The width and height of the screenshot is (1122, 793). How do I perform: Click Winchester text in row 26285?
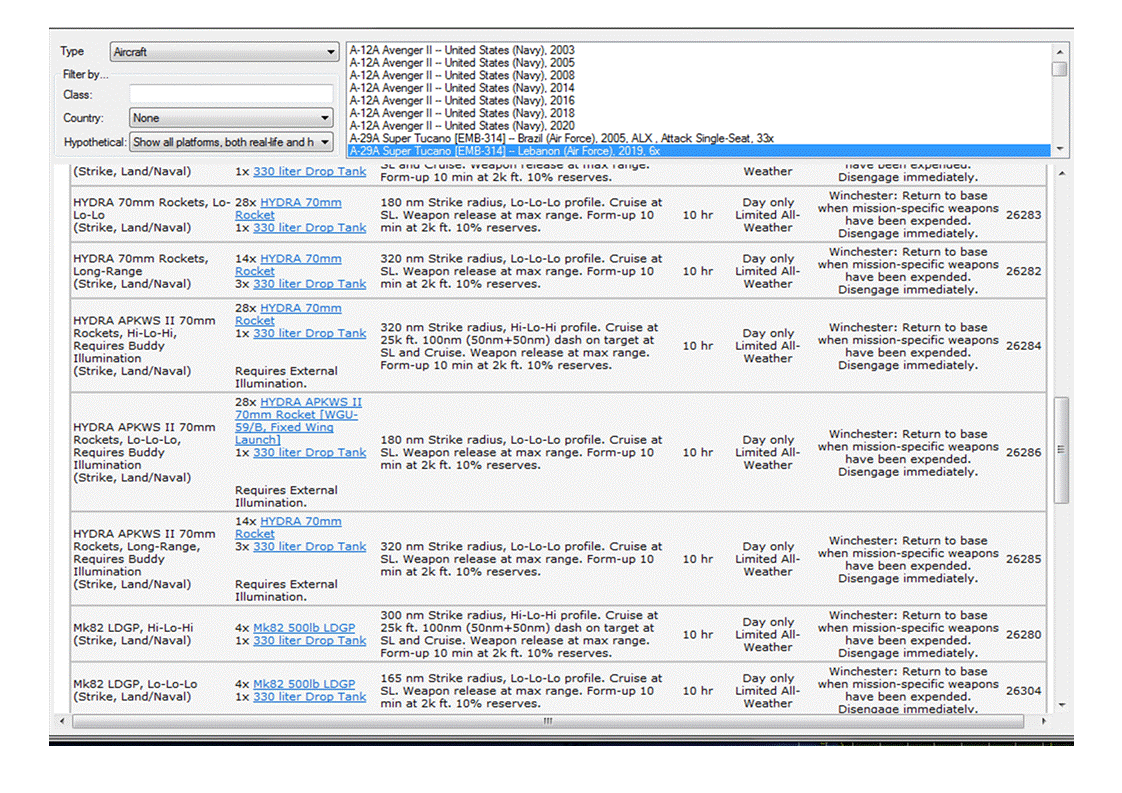pos(908,559)
